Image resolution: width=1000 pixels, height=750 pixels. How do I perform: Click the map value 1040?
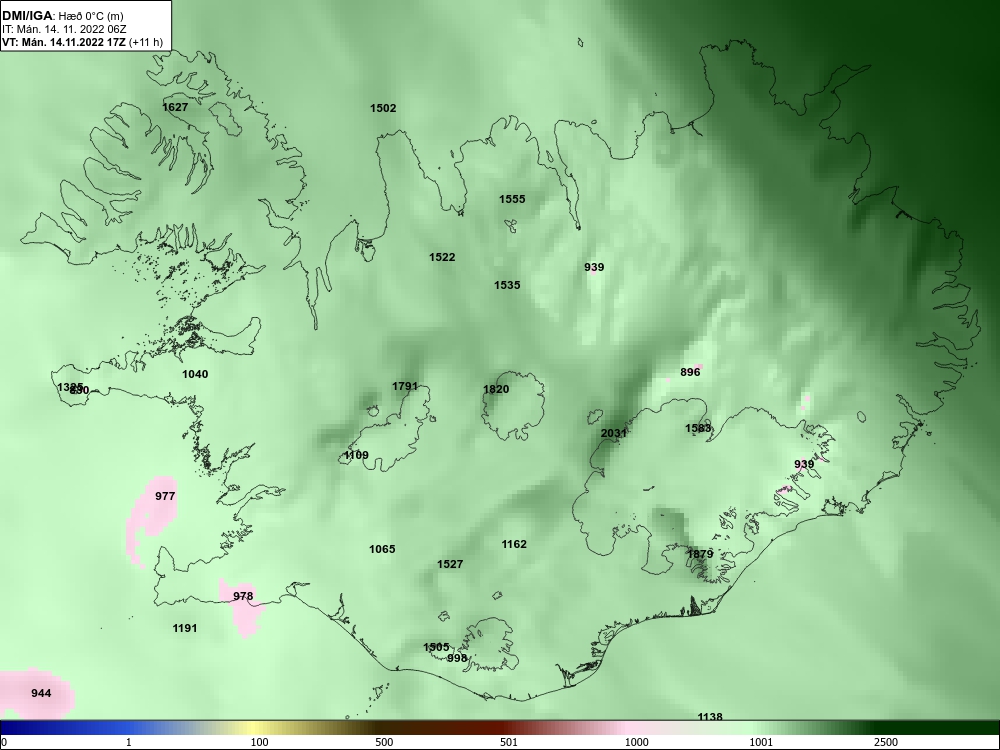[x=195, y=374]
